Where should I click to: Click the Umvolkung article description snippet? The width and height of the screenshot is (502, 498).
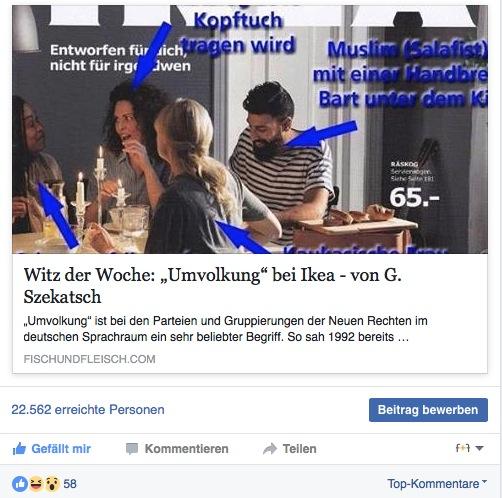point(225,329)
